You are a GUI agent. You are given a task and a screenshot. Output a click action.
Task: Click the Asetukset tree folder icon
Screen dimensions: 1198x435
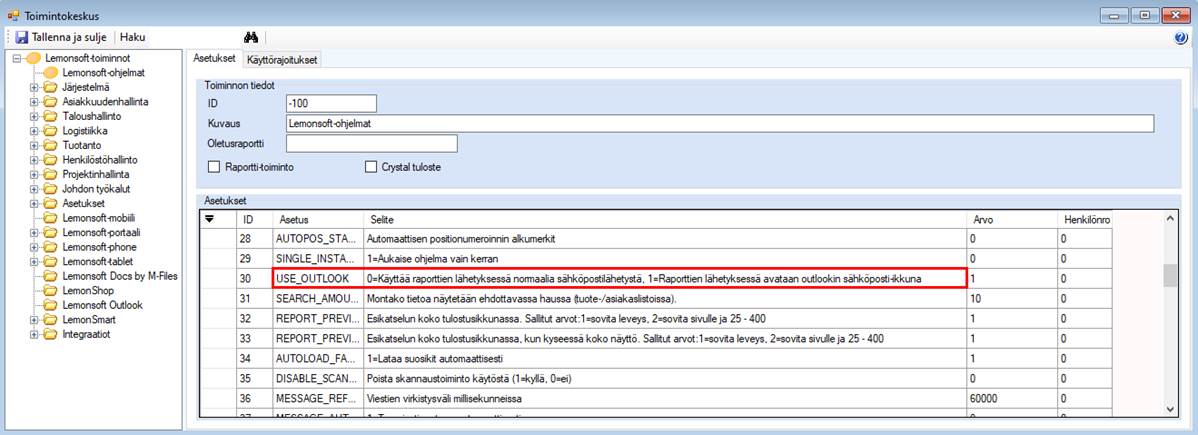tap(50, 203)
